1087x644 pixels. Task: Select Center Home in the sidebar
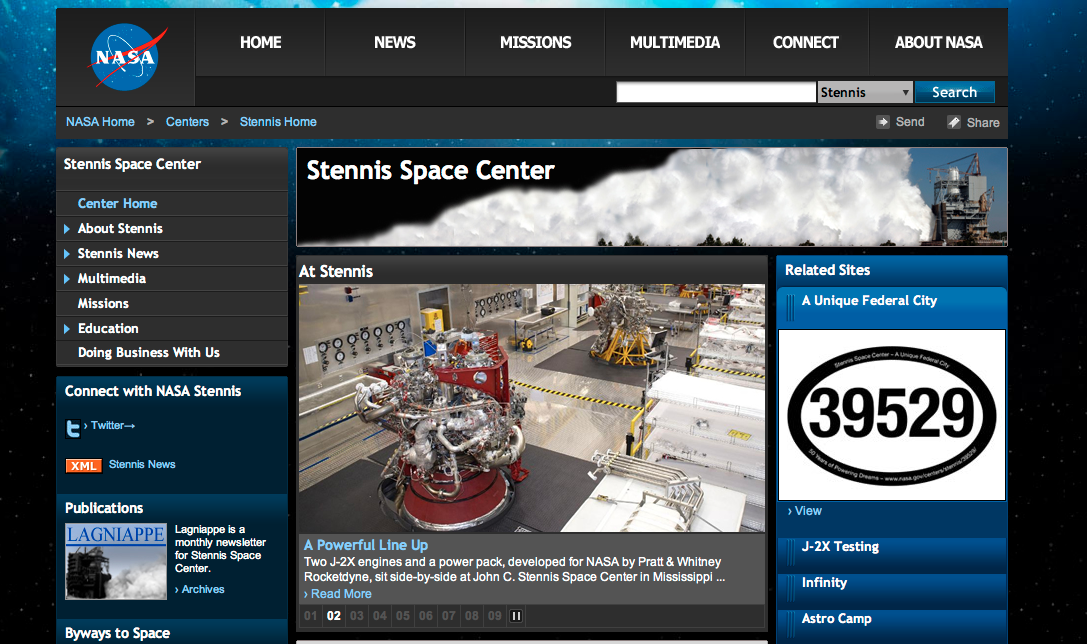click(x=117, y=204)
